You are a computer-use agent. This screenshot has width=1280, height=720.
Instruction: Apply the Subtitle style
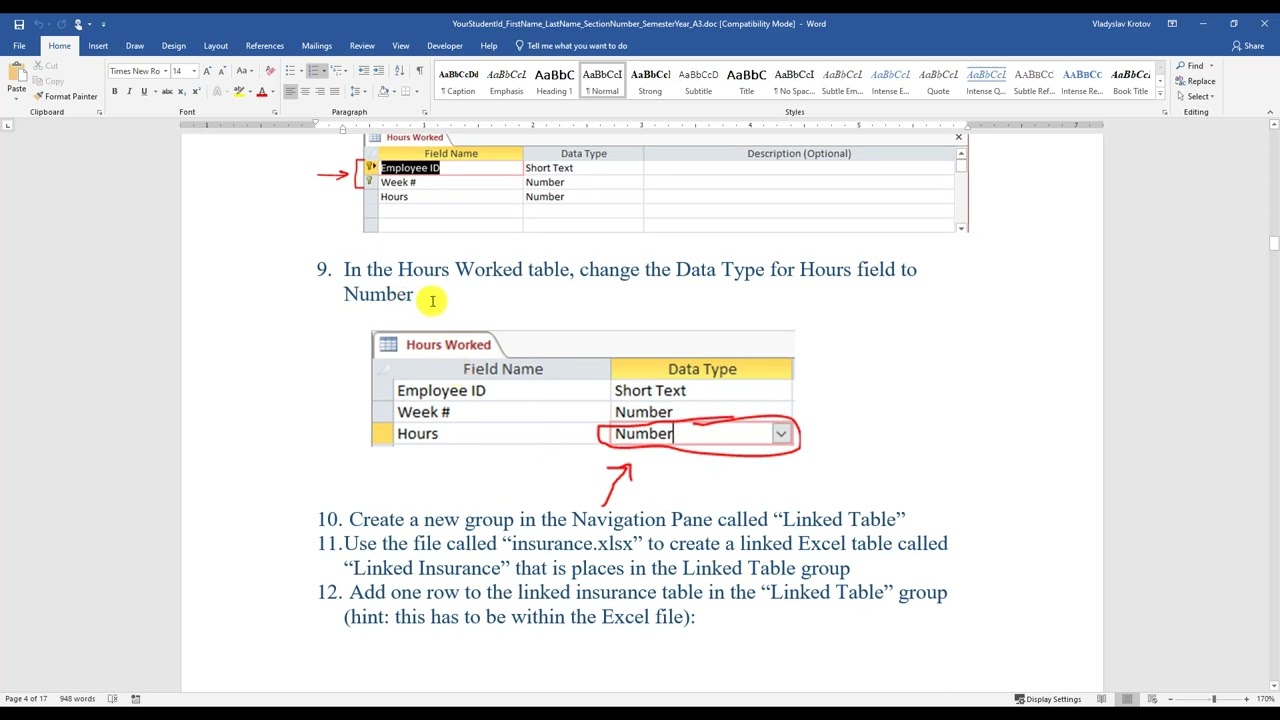(x=698, y=81)
